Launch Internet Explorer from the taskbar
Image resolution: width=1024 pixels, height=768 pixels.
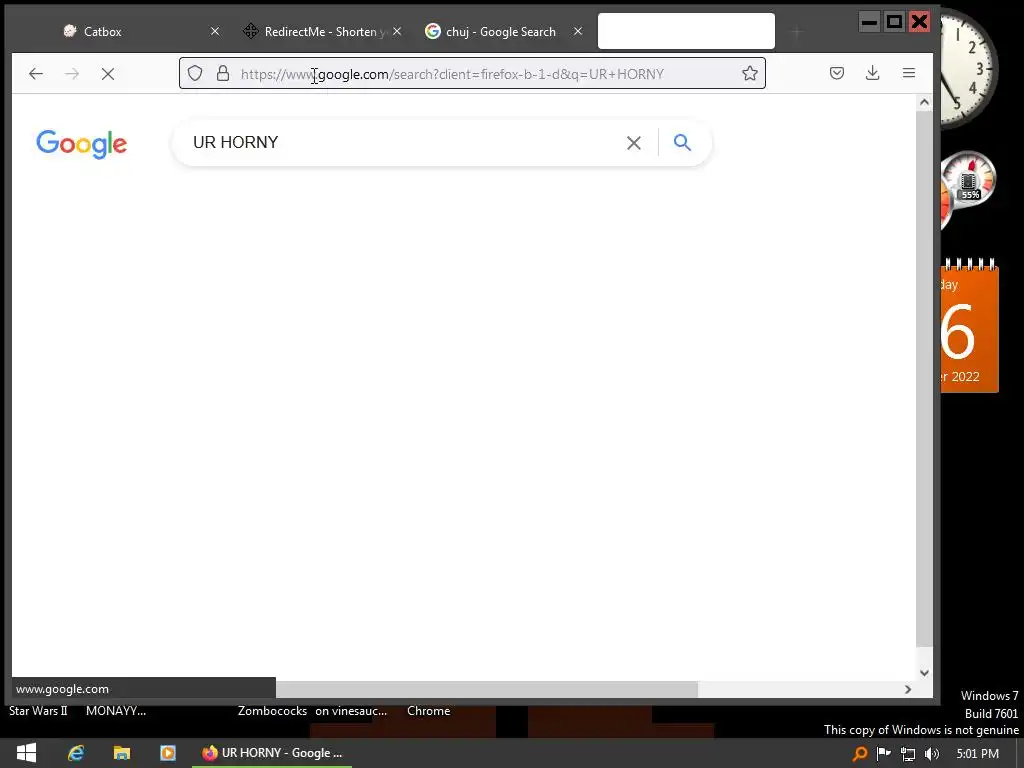point(76,753)
